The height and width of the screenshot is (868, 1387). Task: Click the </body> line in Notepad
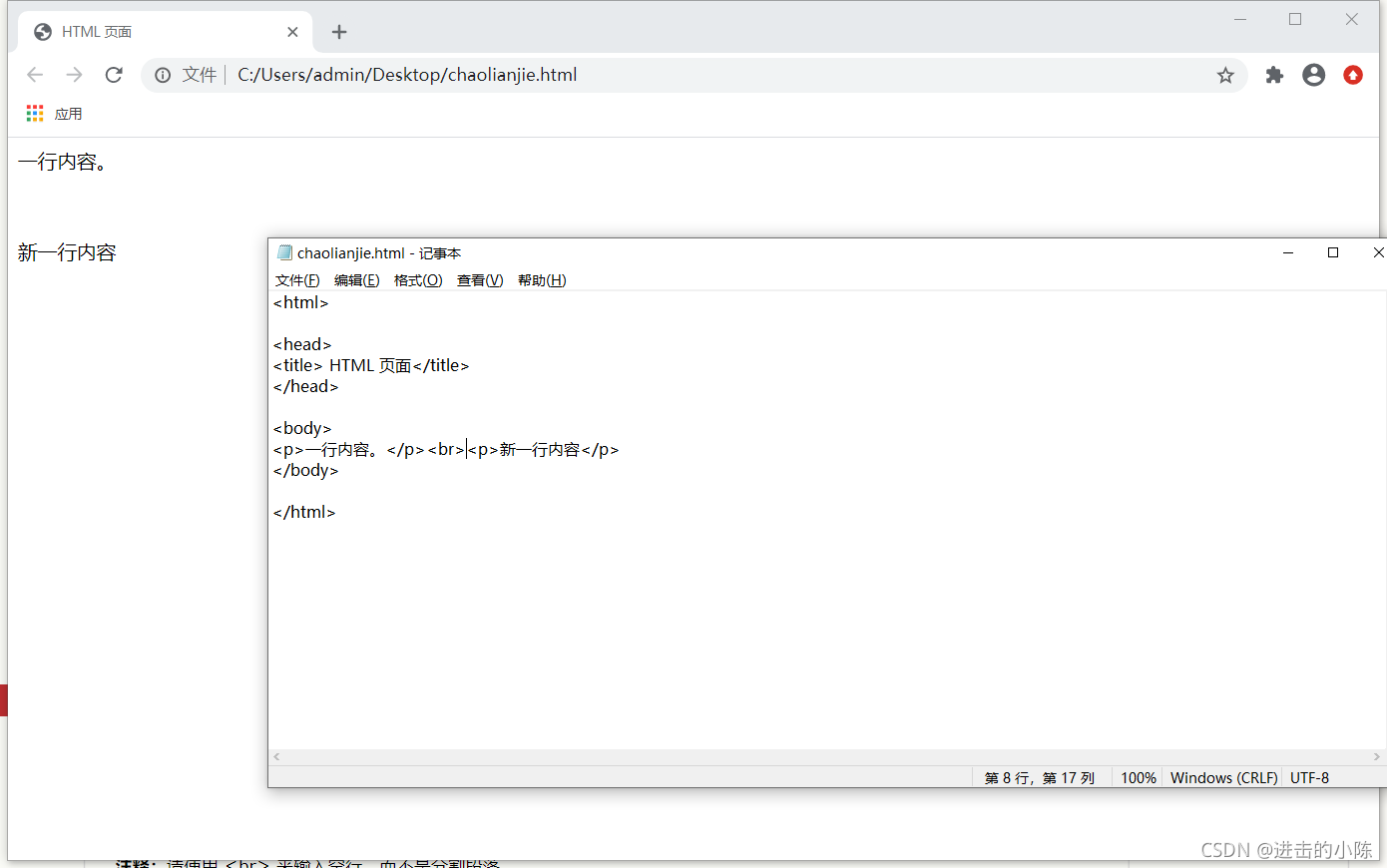[x=305, y=470]
